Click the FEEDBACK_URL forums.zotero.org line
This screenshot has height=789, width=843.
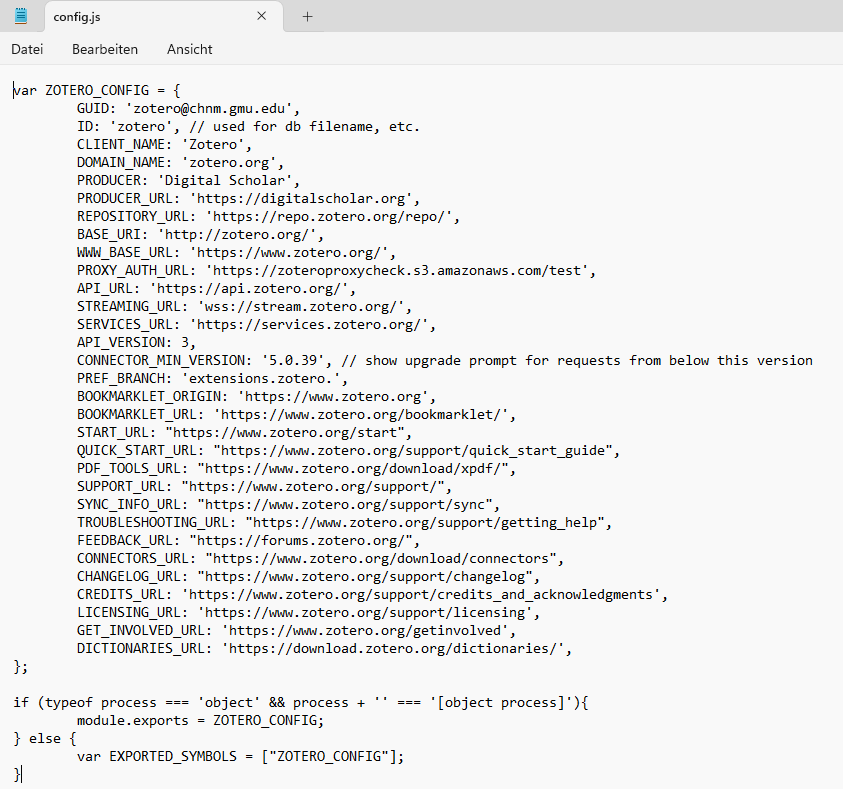pyautogui.click(x=248, y=541)
